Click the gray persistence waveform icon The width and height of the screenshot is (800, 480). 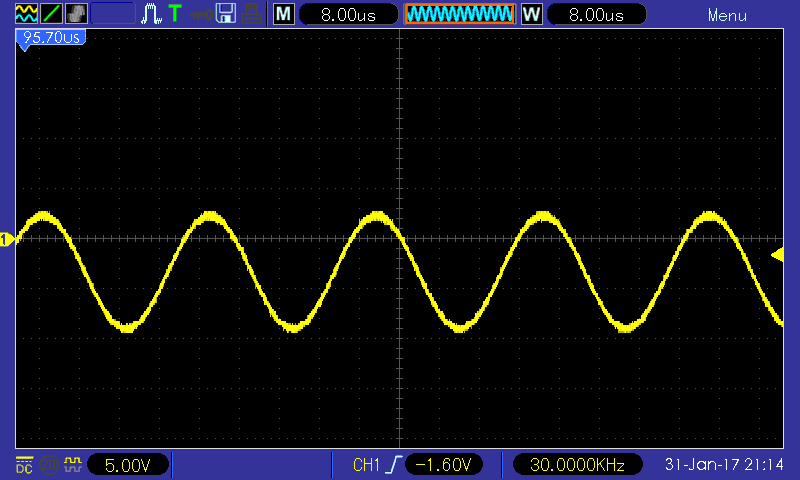pyautogui.click(x=77, y=13)
